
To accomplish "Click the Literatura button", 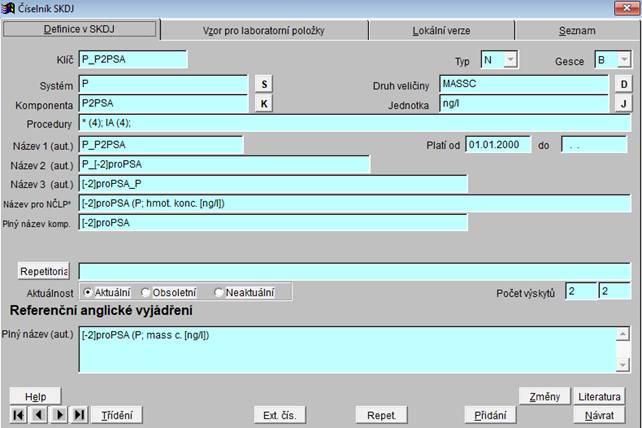I will [599, 395].
